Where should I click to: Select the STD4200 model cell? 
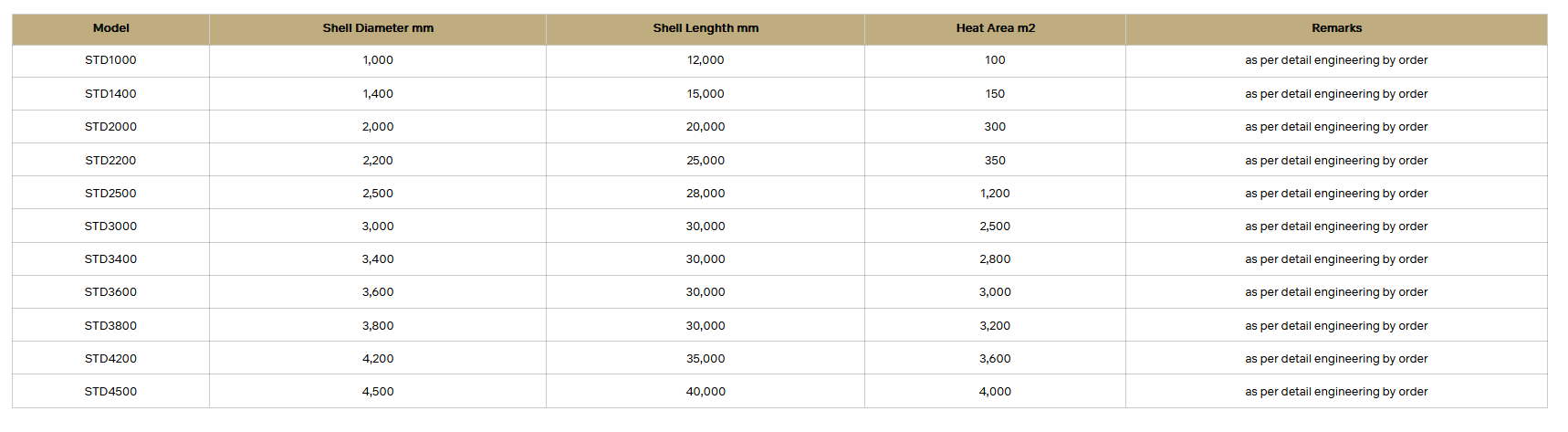[x=110, y=359]
